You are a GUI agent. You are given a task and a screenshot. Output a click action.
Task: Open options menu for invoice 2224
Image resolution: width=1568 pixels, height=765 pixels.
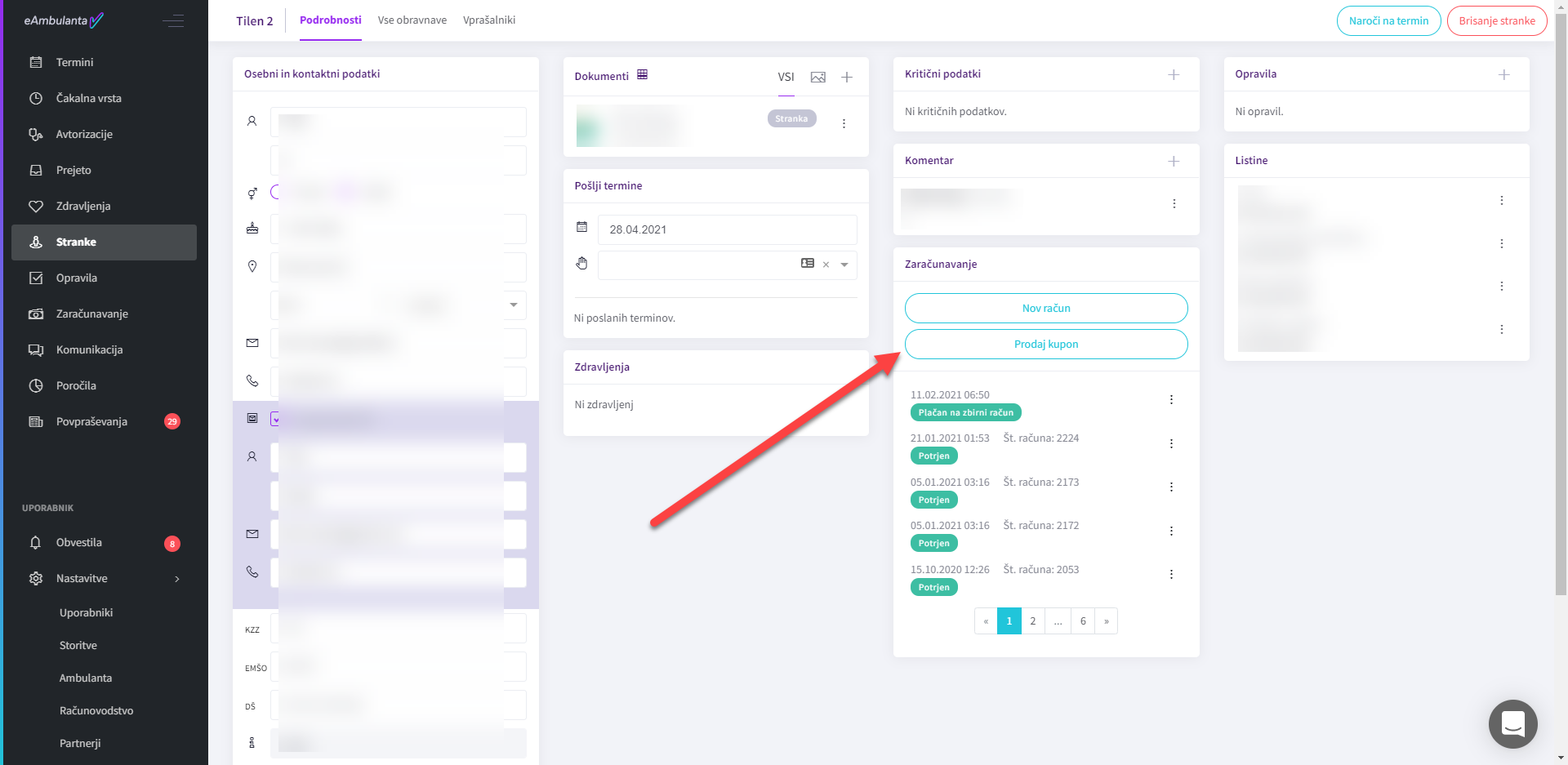tap(1171, 444)
